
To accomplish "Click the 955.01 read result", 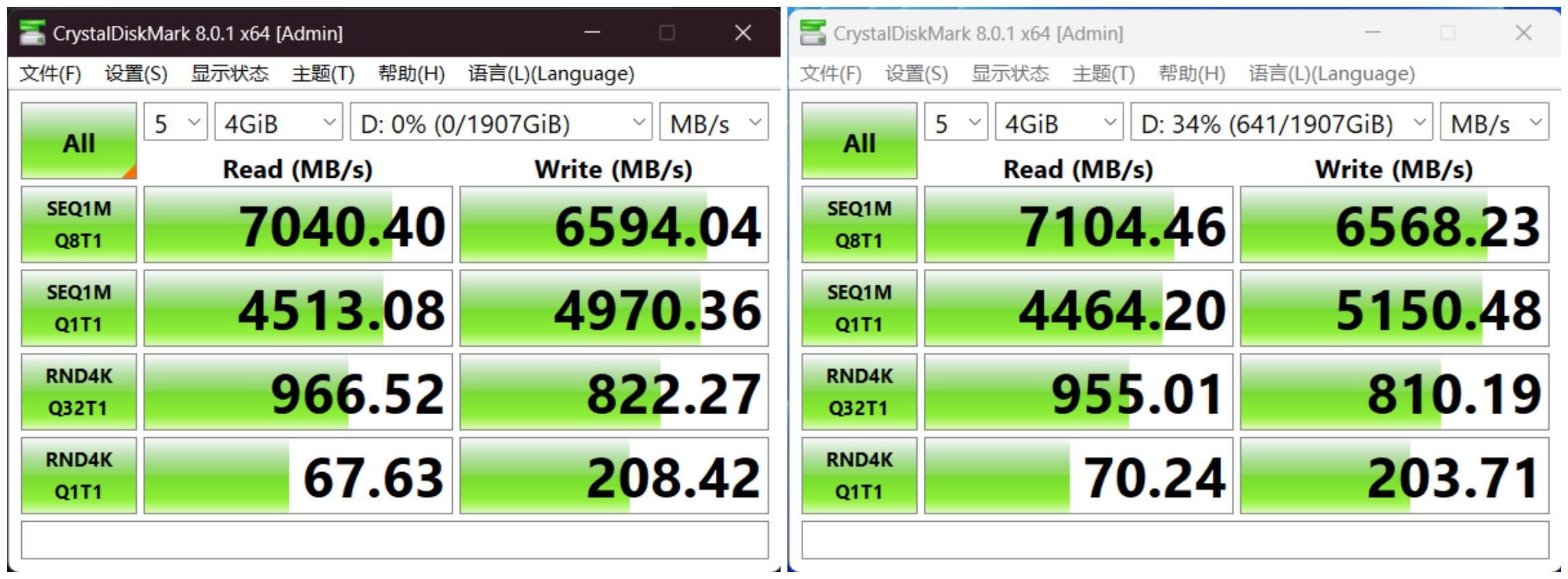I will (x=1079, y=392).
